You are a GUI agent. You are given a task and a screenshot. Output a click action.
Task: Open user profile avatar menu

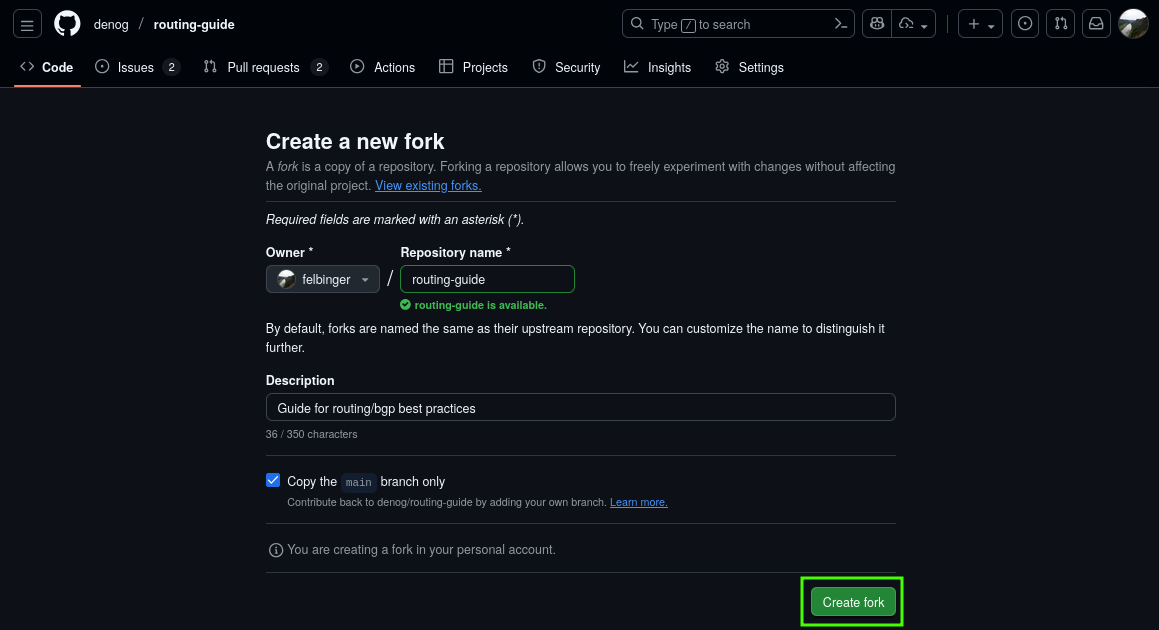pos(1133,24)
